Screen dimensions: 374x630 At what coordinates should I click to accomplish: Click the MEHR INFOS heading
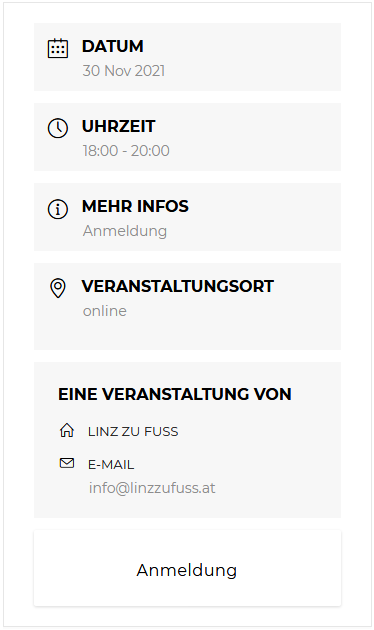click(x=135, y=206)
